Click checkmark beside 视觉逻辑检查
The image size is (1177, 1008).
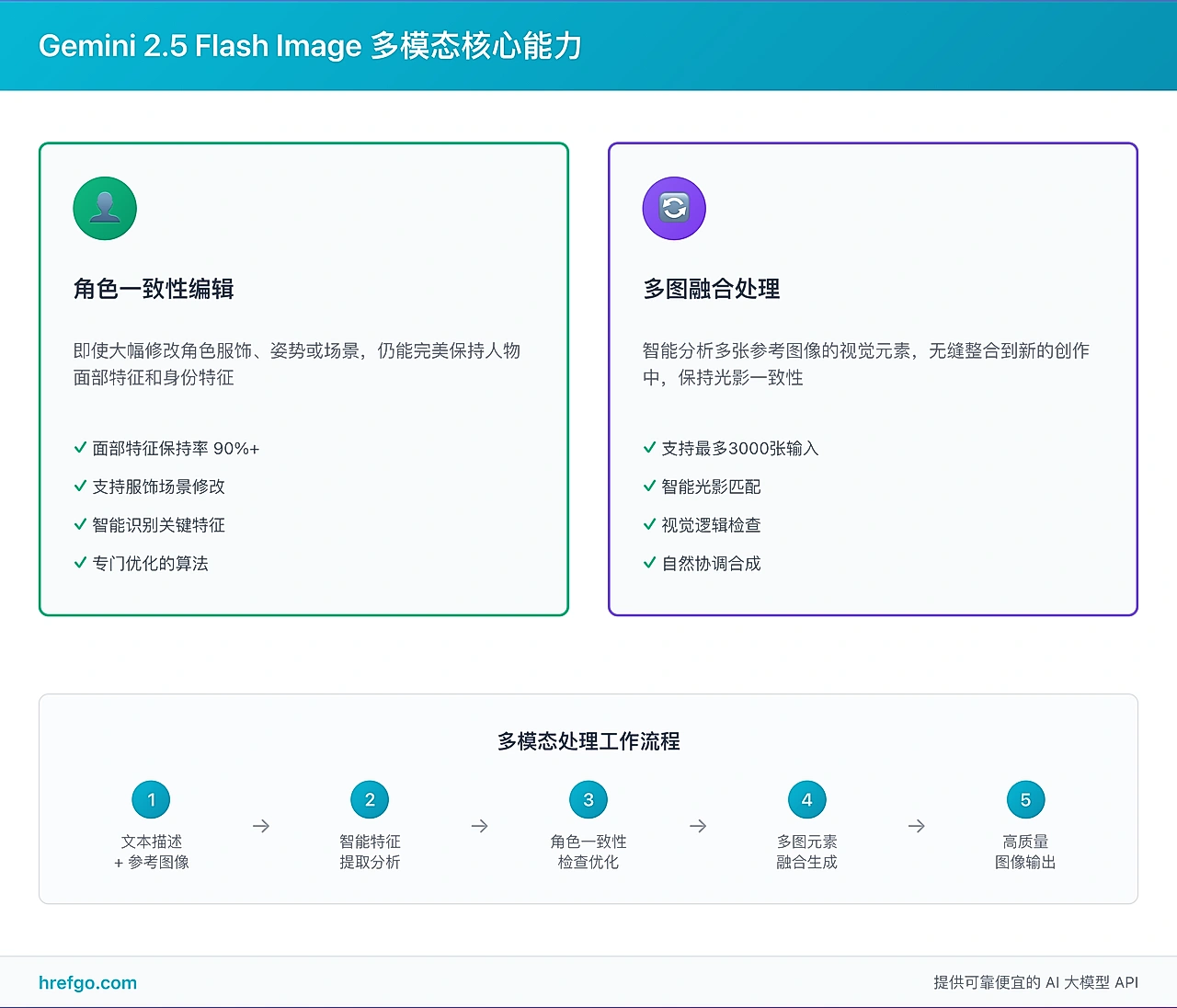tap(649, 525)
